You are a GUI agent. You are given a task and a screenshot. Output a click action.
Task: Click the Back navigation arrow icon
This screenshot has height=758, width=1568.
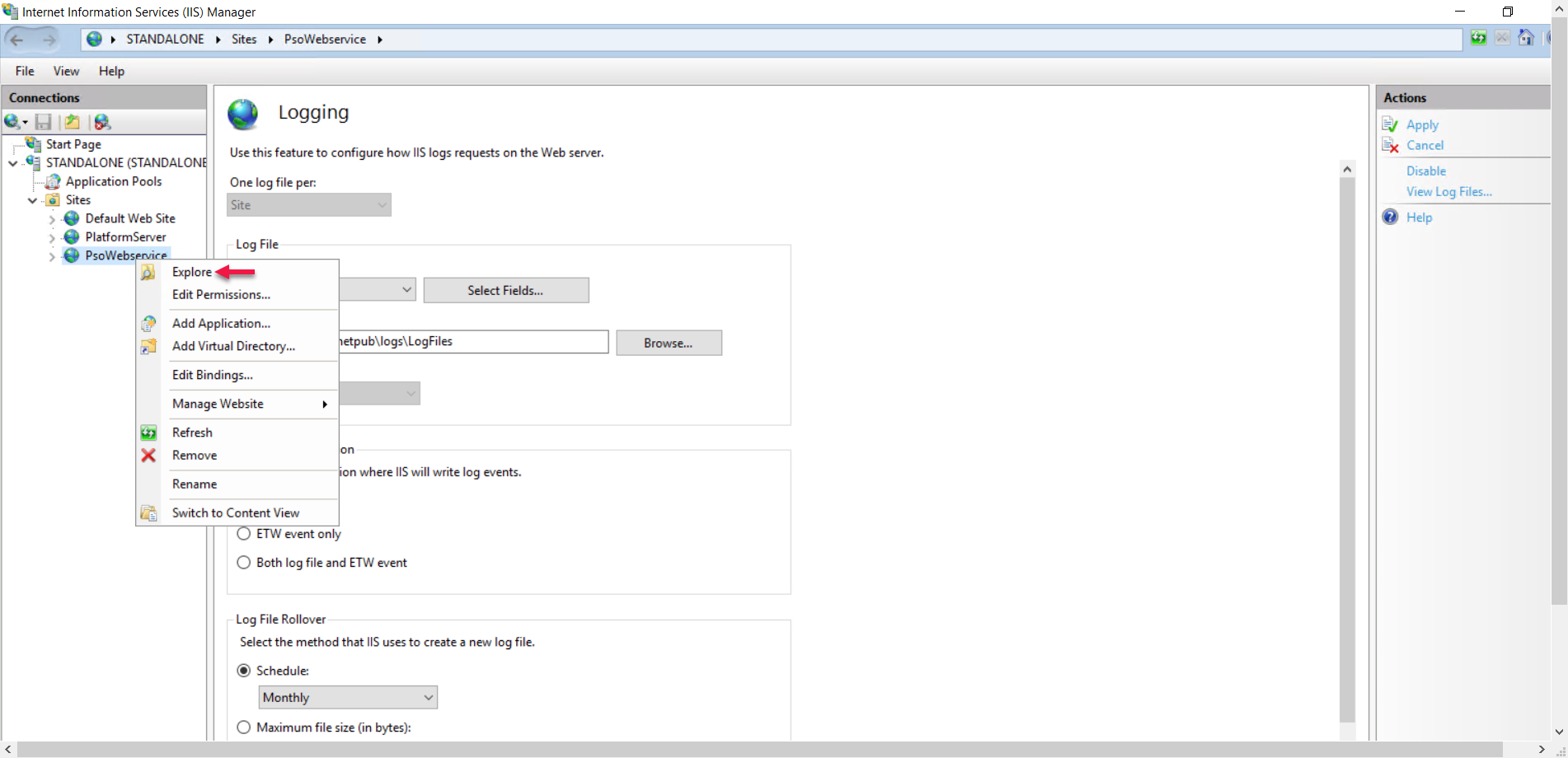pyautogui.click(x=17, y=40)
